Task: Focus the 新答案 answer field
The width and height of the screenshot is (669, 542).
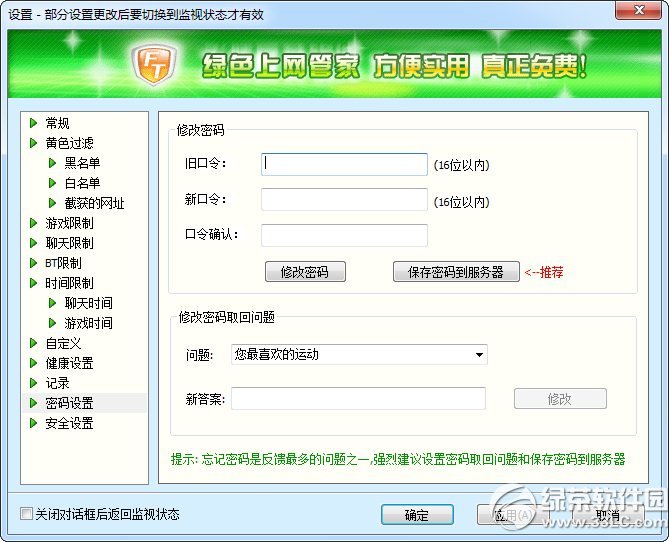Action: pyautogui.click(x=358, y=399)
